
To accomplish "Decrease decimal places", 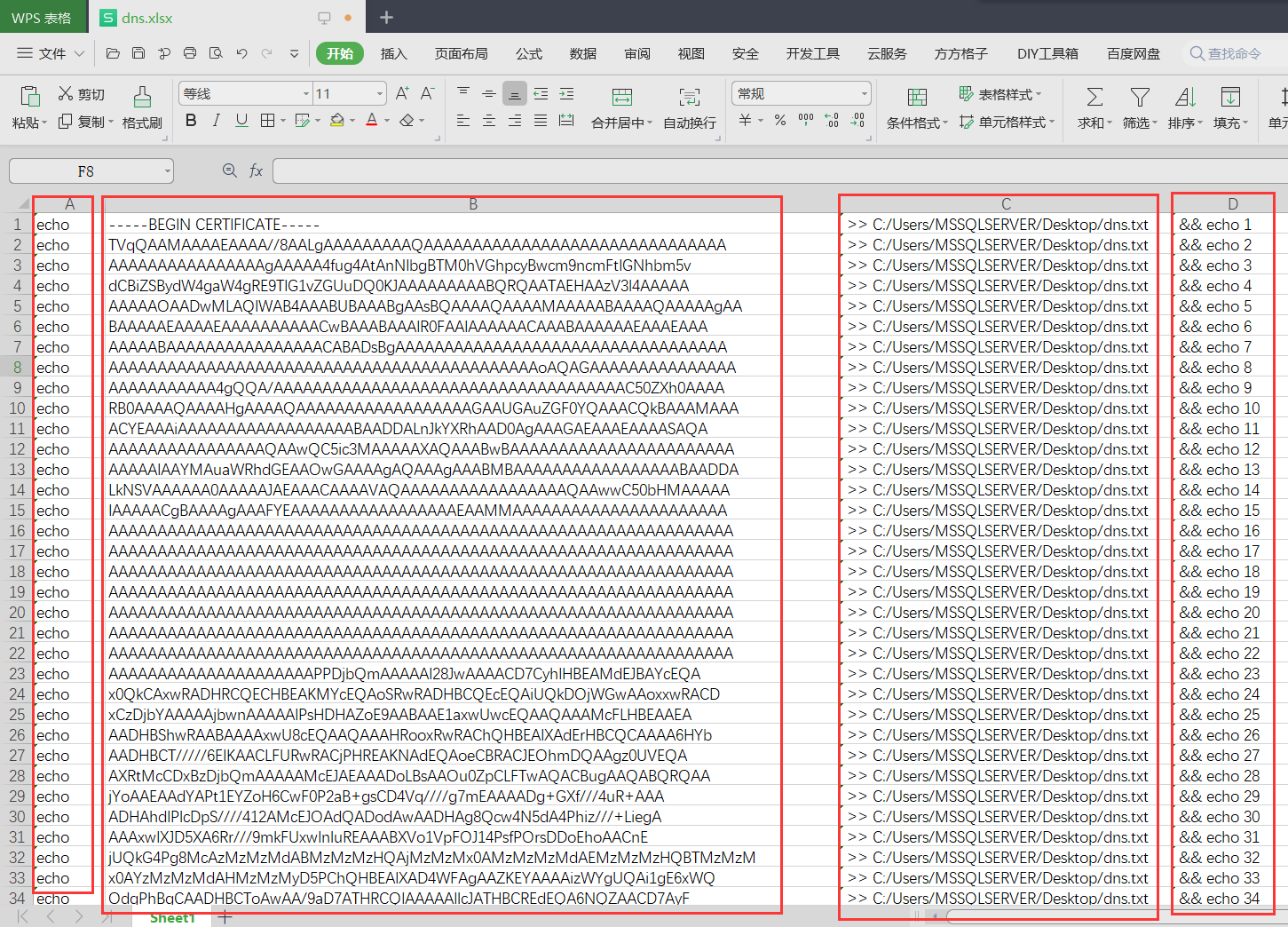I will click(857, 120).
